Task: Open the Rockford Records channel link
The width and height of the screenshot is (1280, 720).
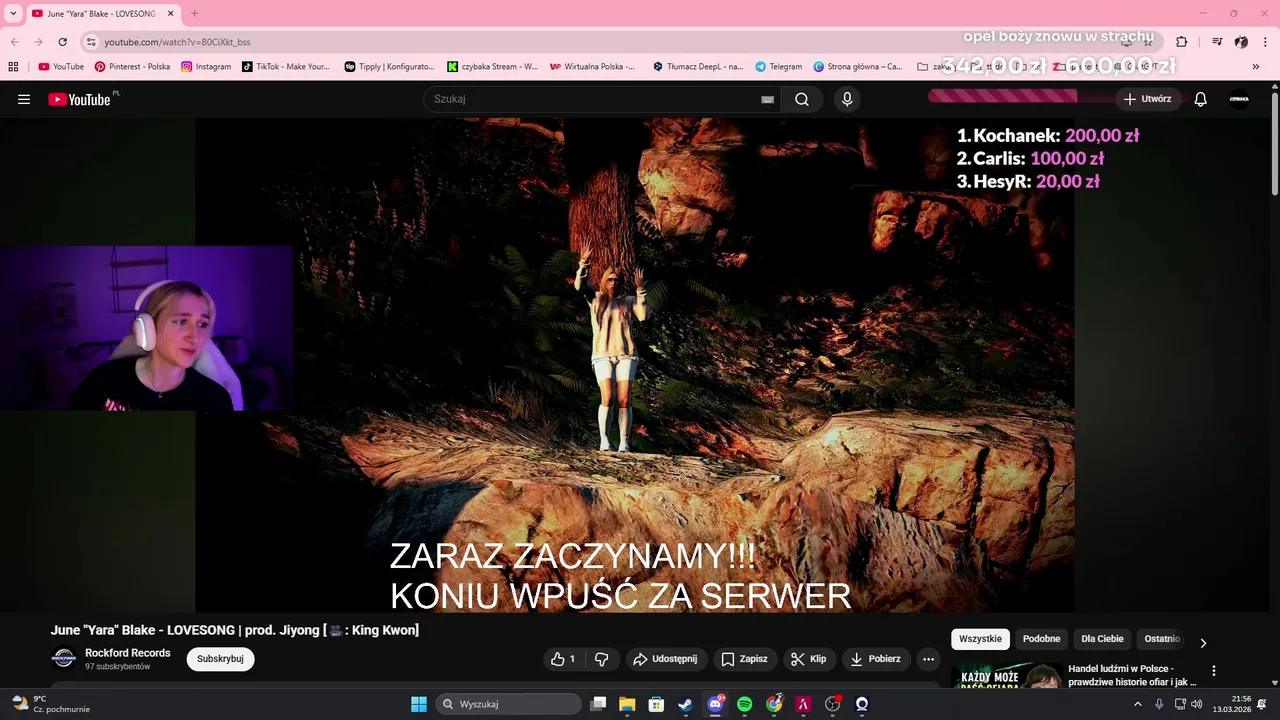Action: 128,653
